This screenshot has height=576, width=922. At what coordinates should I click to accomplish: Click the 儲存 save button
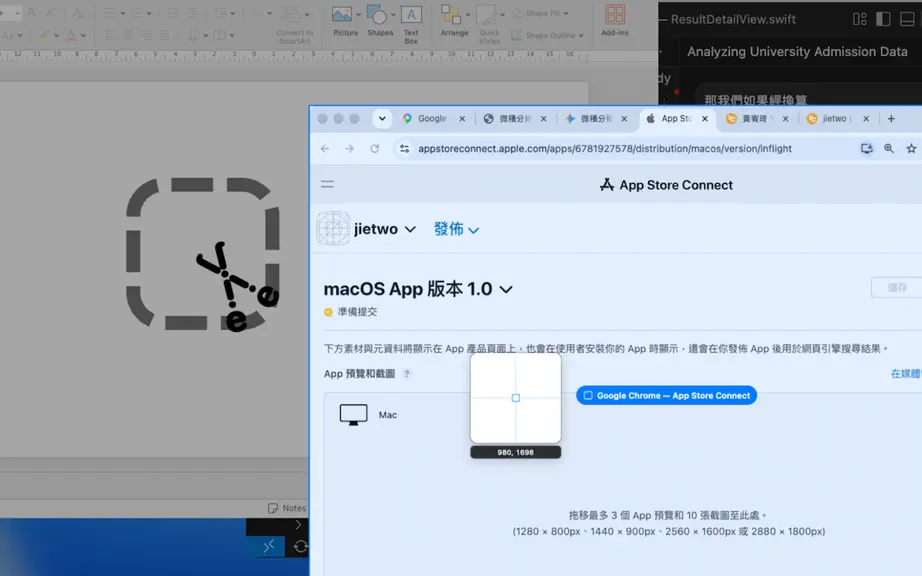click(897, 287)
